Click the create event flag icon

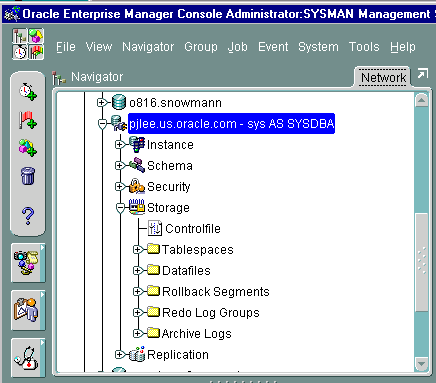(x=27, y=120)
